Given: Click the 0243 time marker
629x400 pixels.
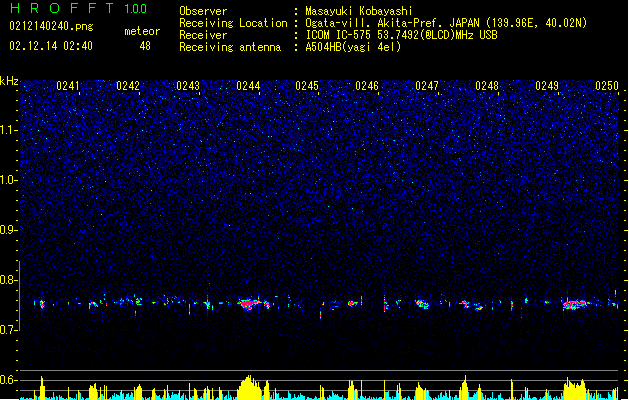Looking at the screenshot, I should click(x=188, y=86).
